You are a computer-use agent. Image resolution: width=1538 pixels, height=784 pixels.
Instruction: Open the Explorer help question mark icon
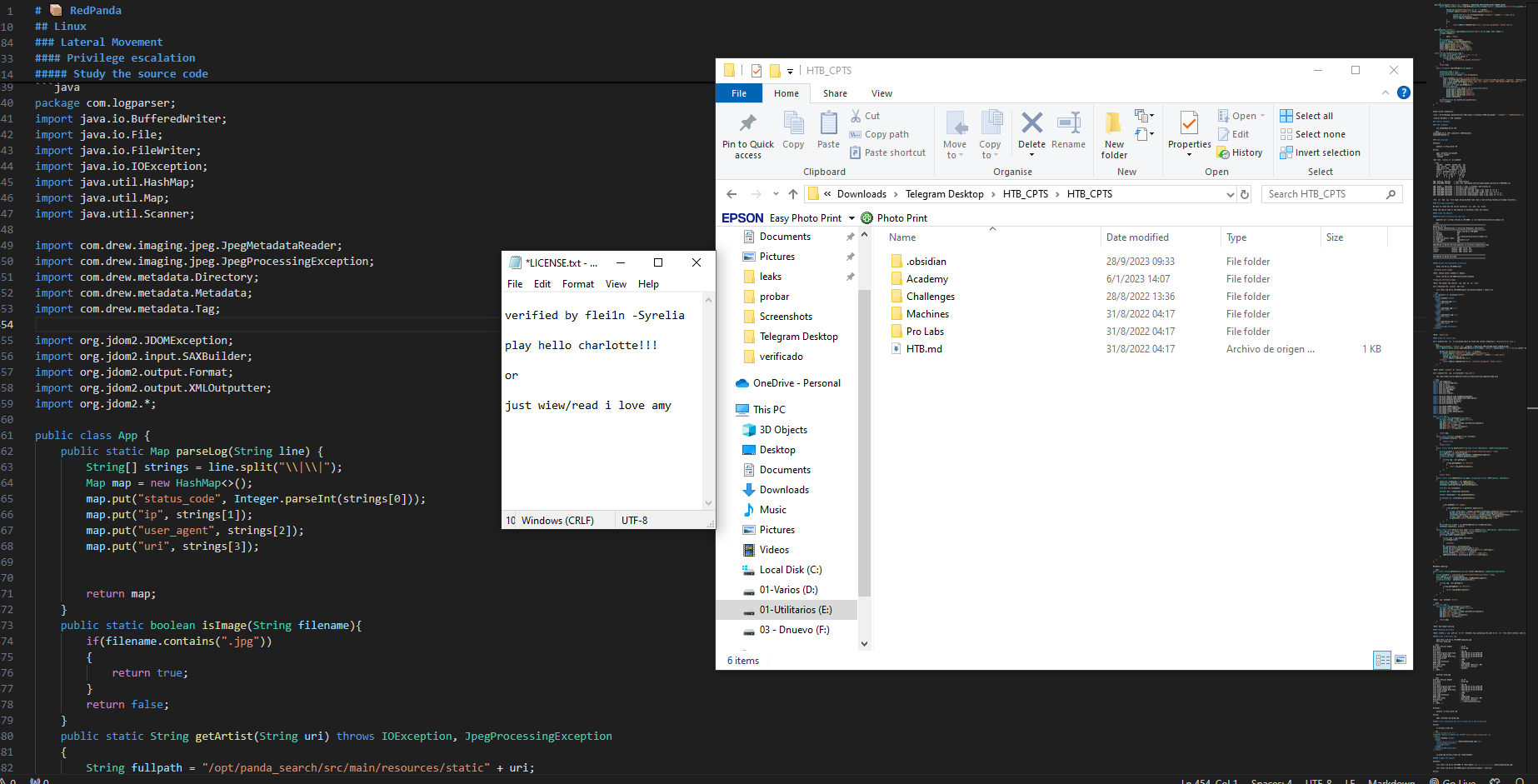pyautogui.click(x=1404, y=92)
